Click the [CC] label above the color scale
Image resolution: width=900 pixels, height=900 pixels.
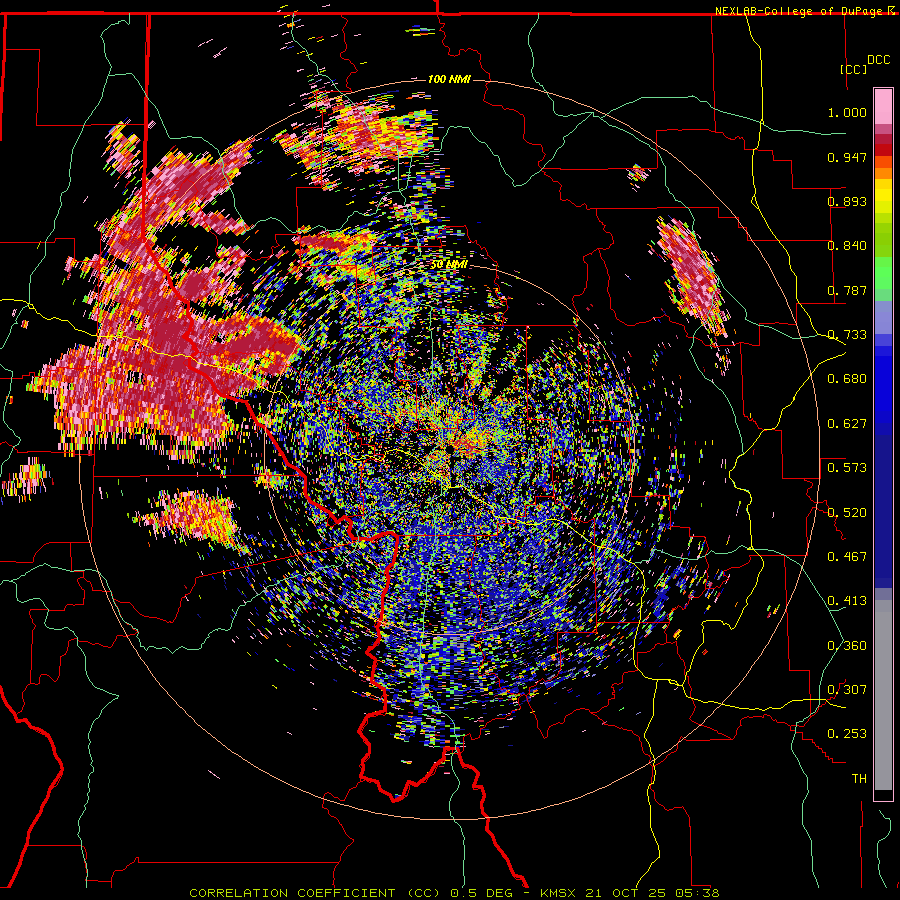[854, 69]
